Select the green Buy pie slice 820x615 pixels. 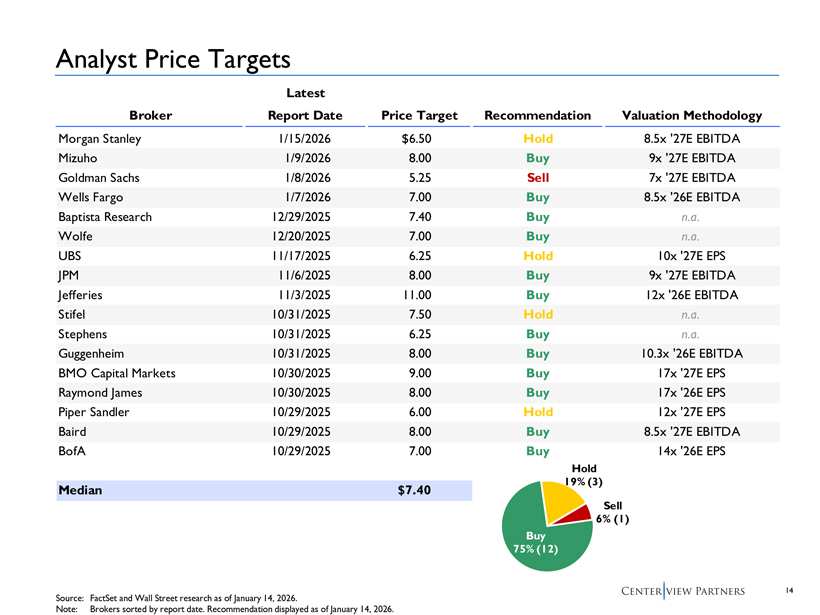point(539,544)
